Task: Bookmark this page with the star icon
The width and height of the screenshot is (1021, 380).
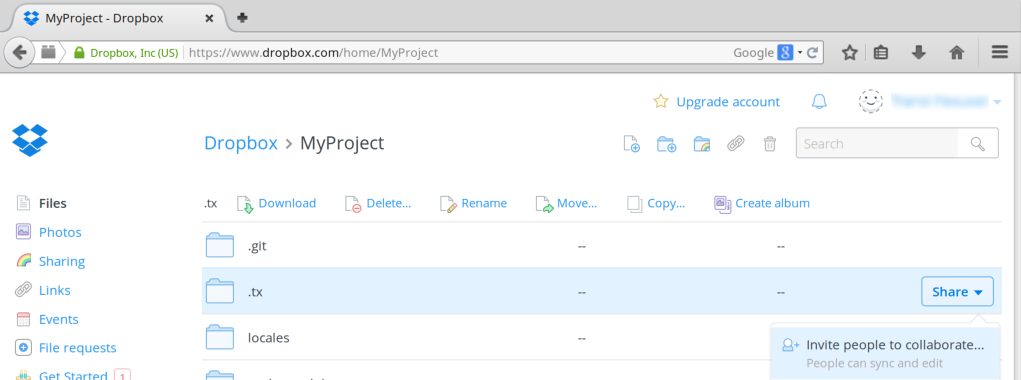Action: pos(849,53)
